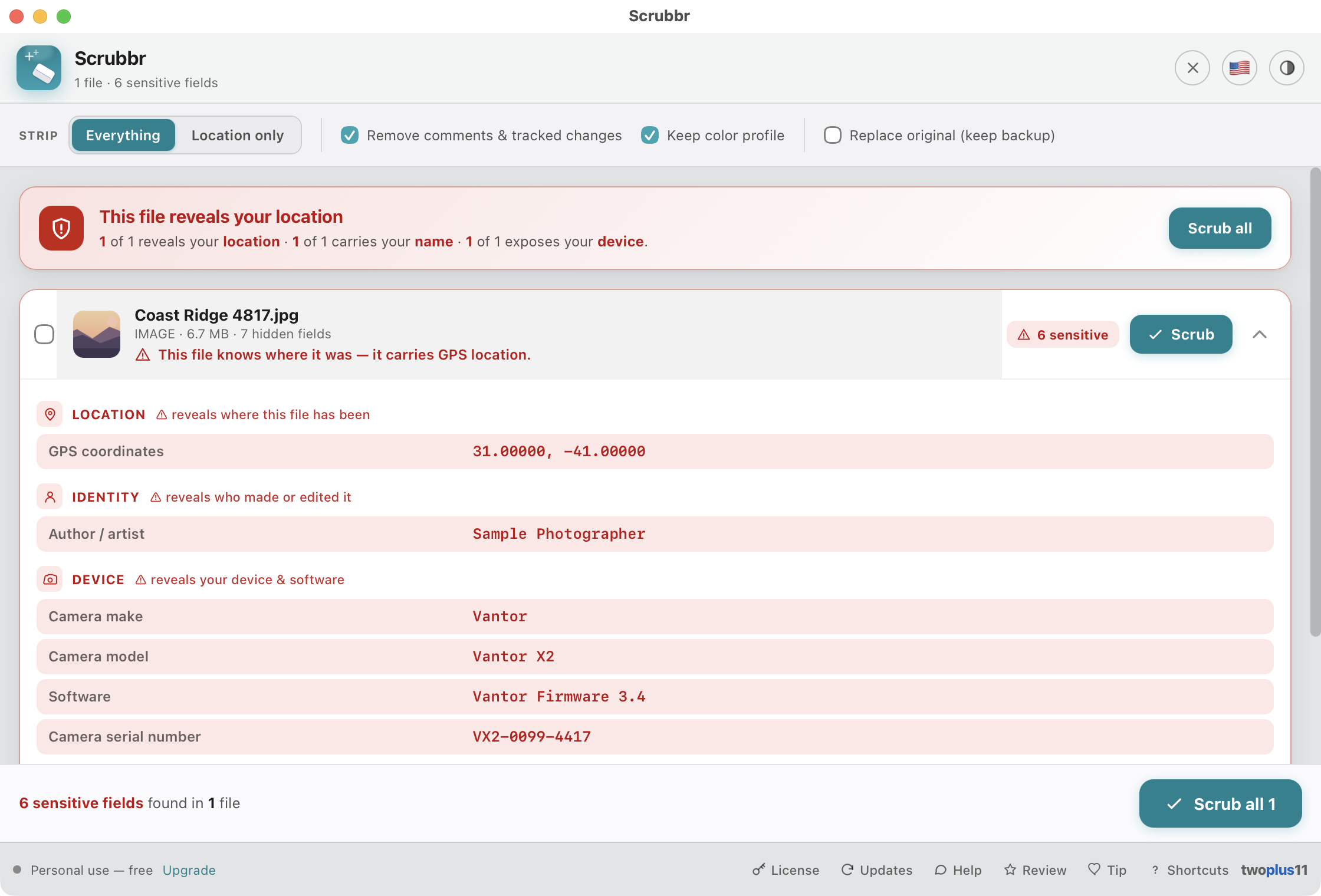Click Software value Vantor Firmware 3.4
The height and width of the screenshot is (896, 1321).
pos(559,697)
